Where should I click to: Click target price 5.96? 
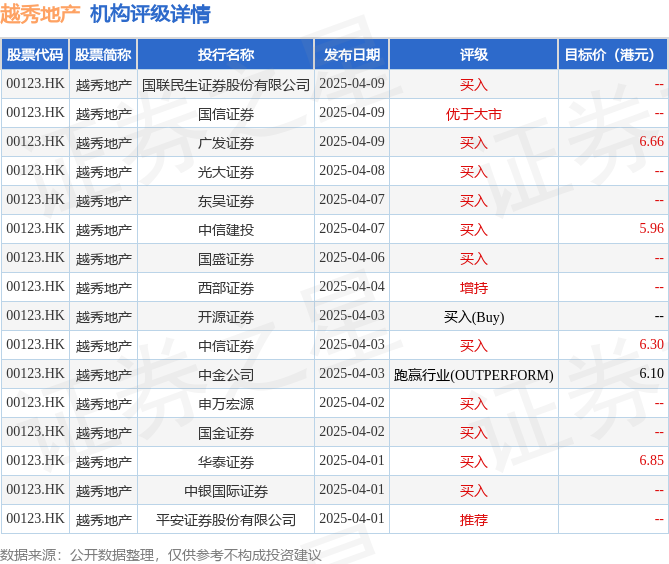click(651, 228)
